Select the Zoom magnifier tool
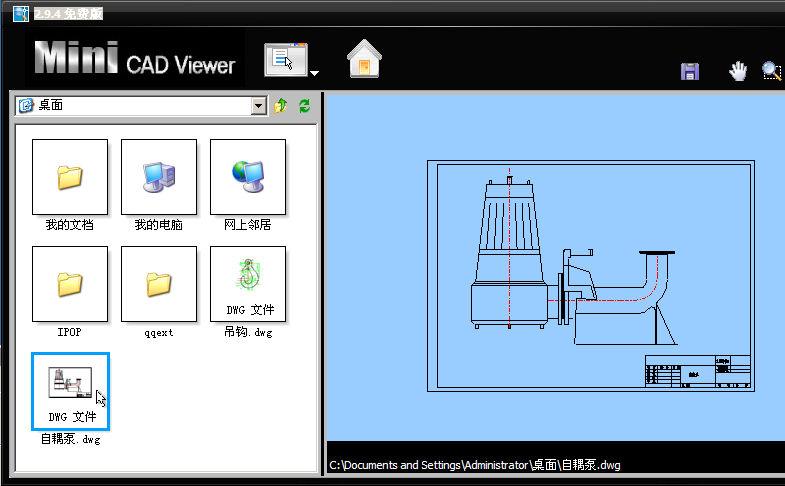 tap(771, 71)
